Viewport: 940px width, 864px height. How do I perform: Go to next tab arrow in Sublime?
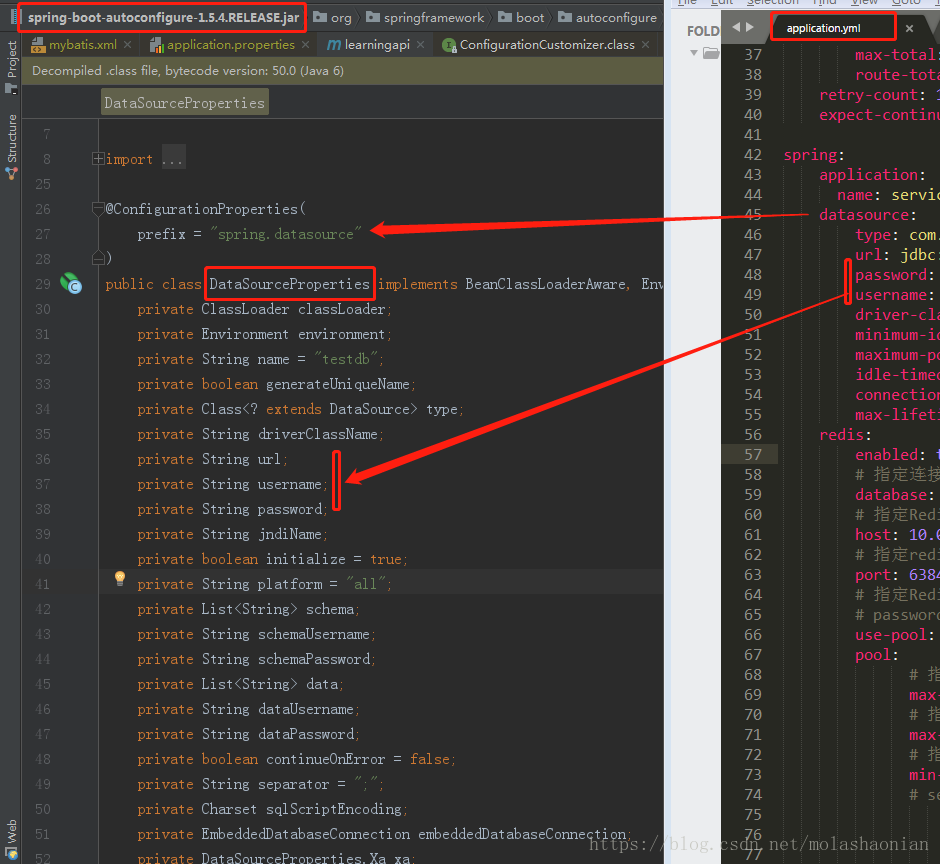(749, 27)
